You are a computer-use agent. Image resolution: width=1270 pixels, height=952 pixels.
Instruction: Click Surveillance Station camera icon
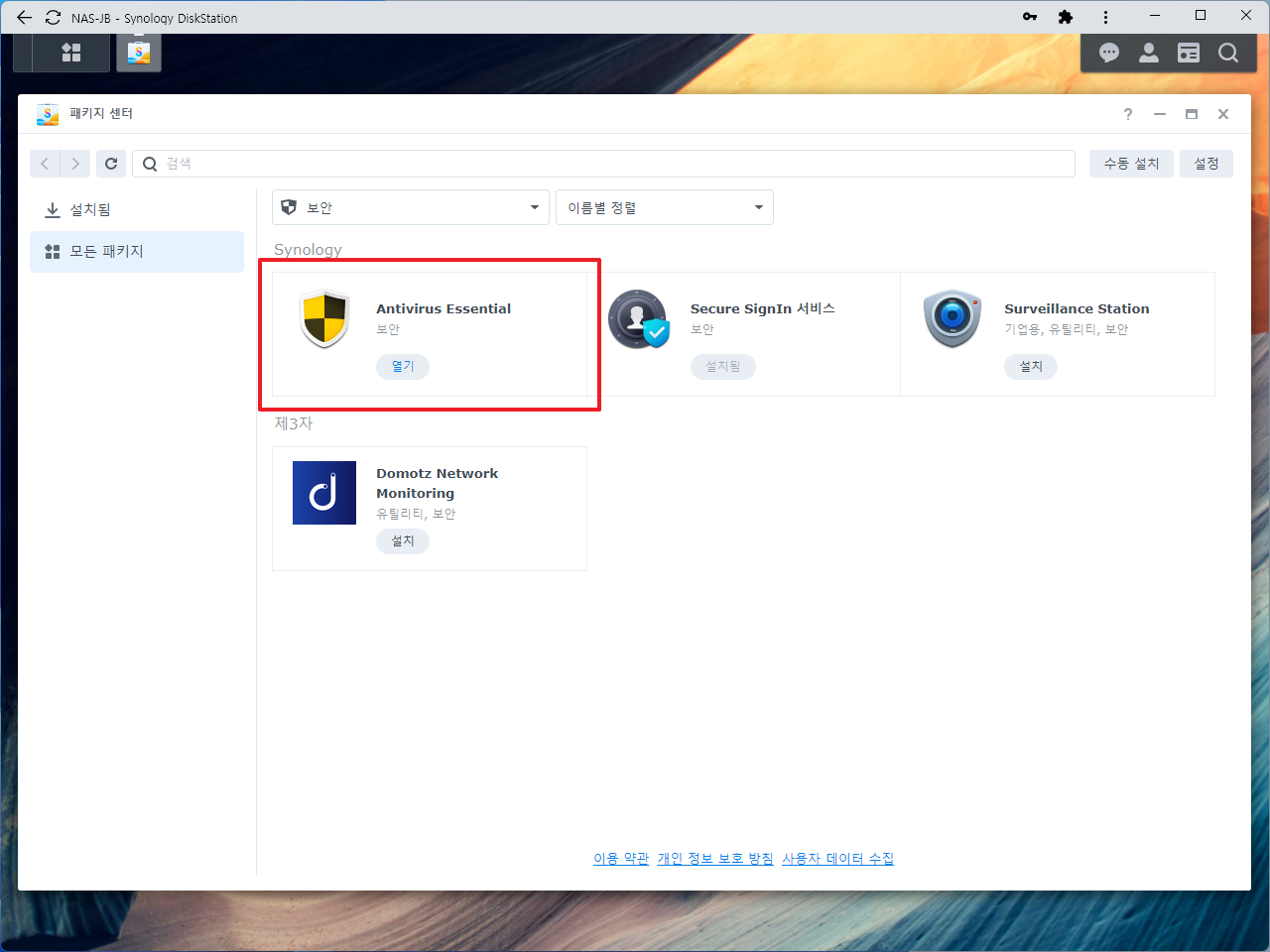click(952, 318)
